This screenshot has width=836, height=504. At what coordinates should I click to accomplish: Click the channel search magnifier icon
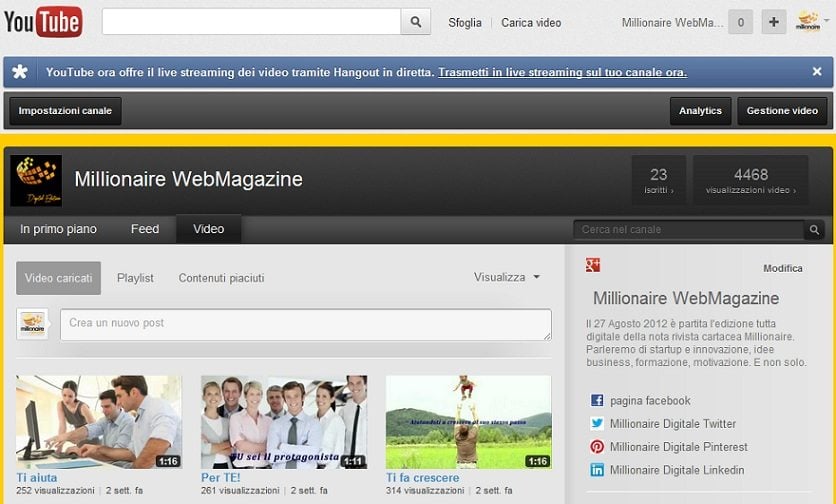click(x=815, y=230)
